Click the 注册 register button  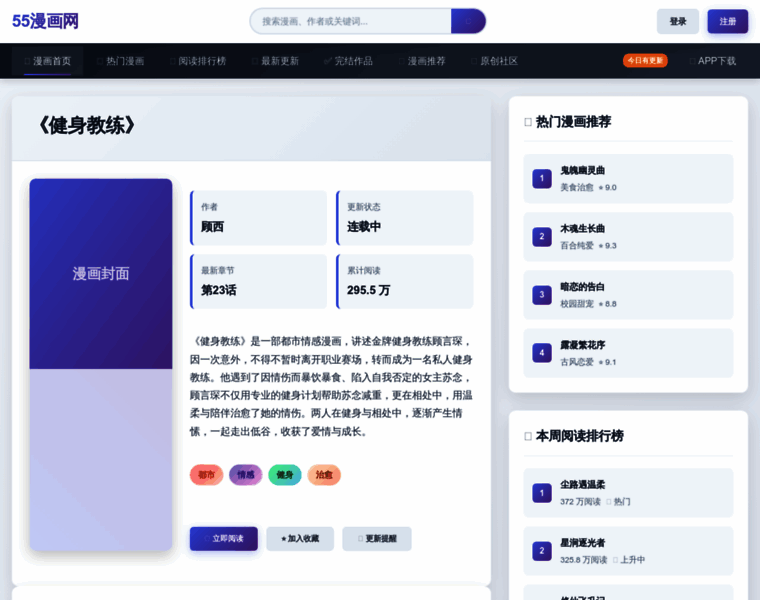coord(727,22)
